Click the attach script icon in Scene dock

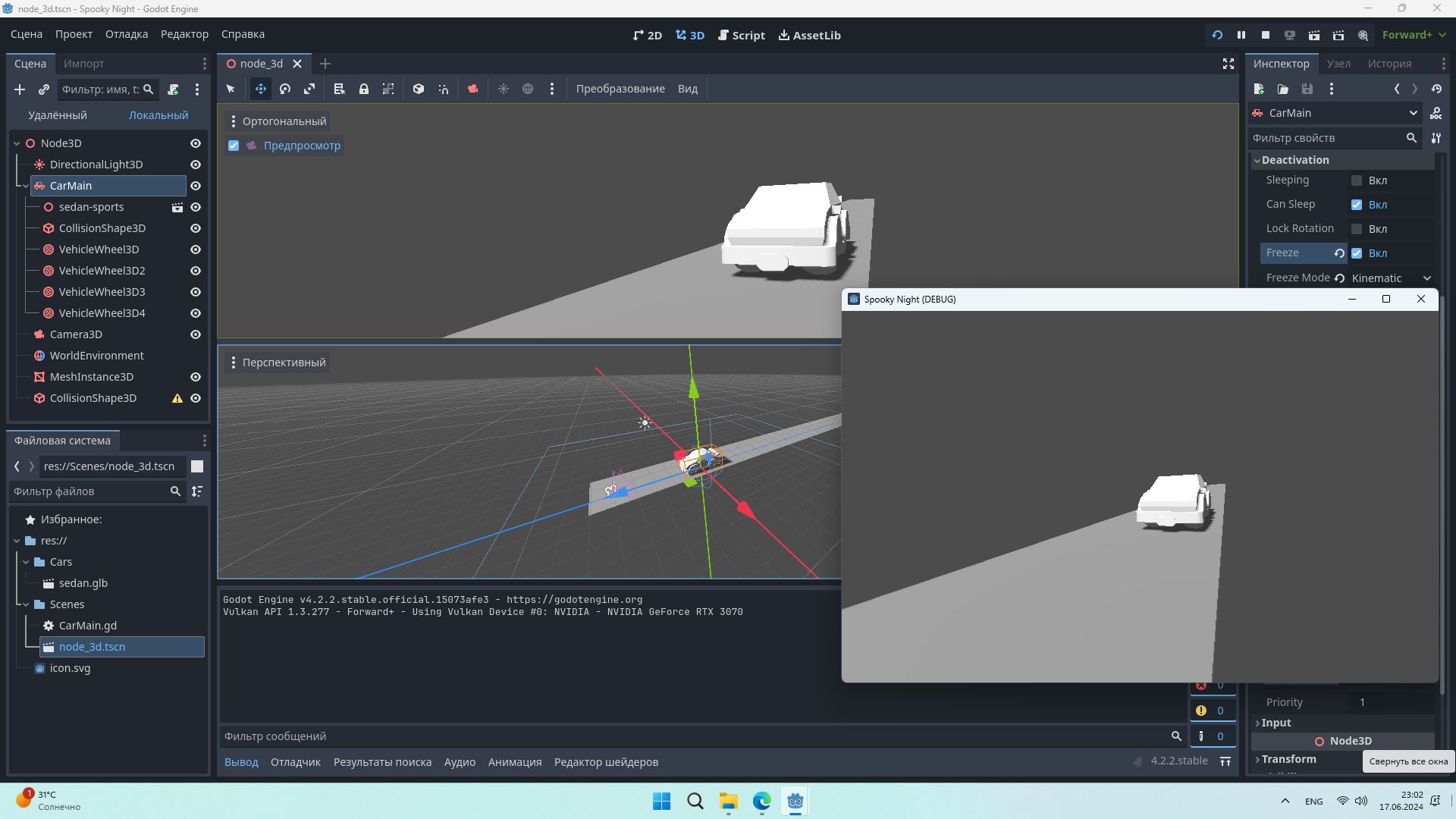pyautogui.click(x=173, y=89)
